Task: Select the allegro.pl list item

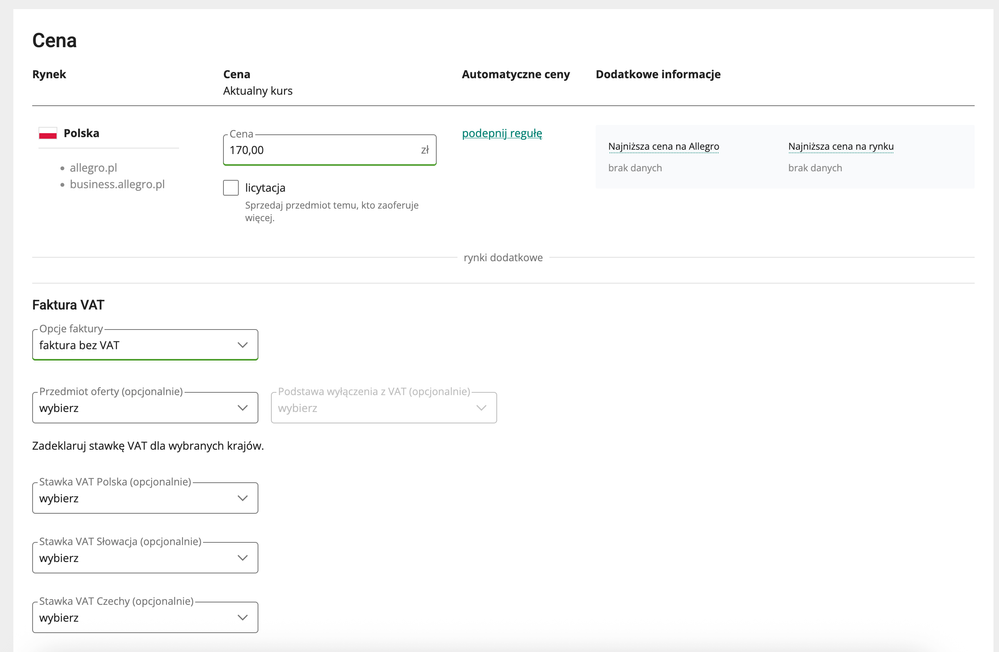Action: click(x=93, y=168)
